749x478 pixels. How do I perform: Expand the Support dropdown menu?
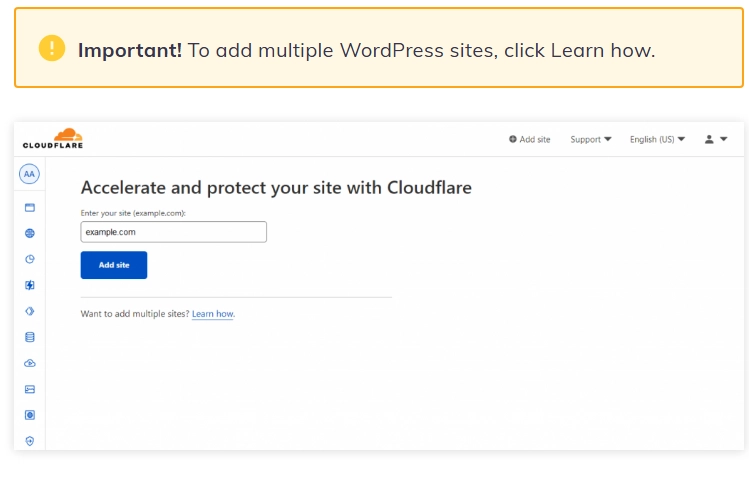click(x=590, y=139)
